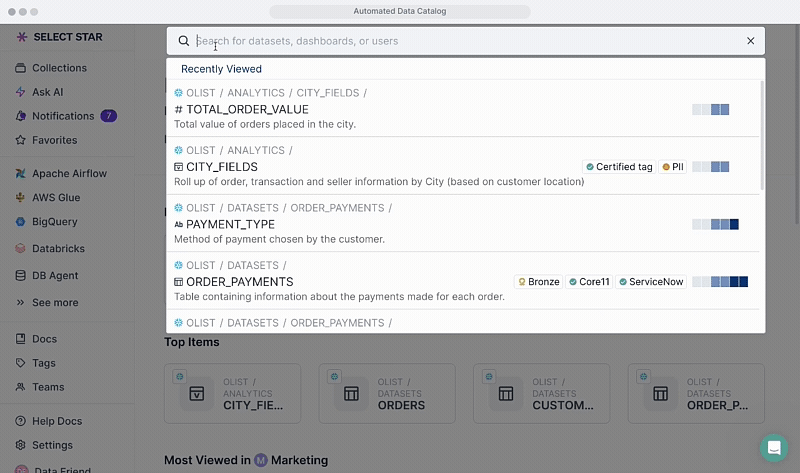Viewport: 800px width, 473px height.
Task: Open Settings from the sidebar
Action: pos(52,445)
